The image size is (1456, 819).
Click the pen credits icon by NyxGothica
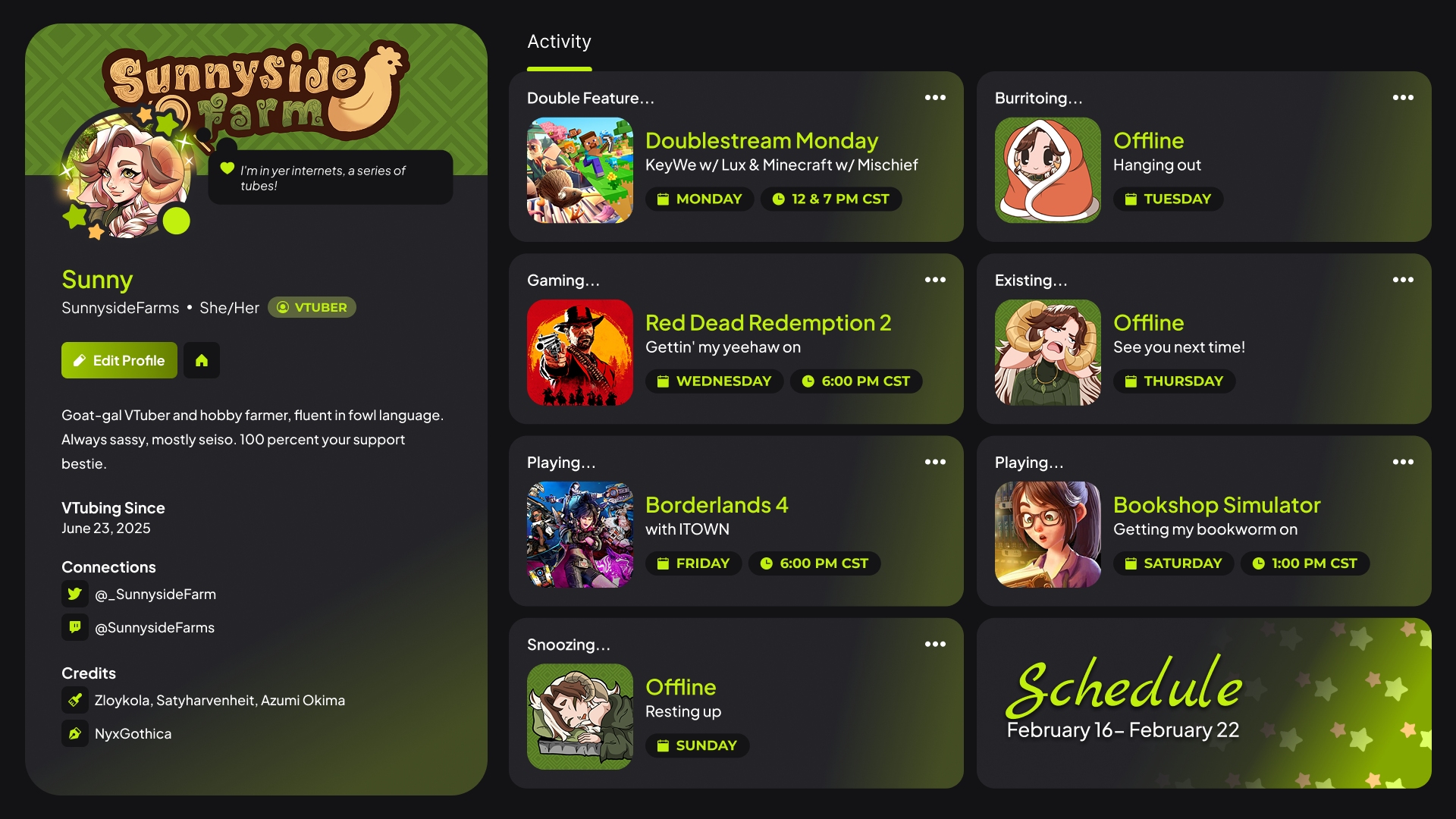[74, 733]
